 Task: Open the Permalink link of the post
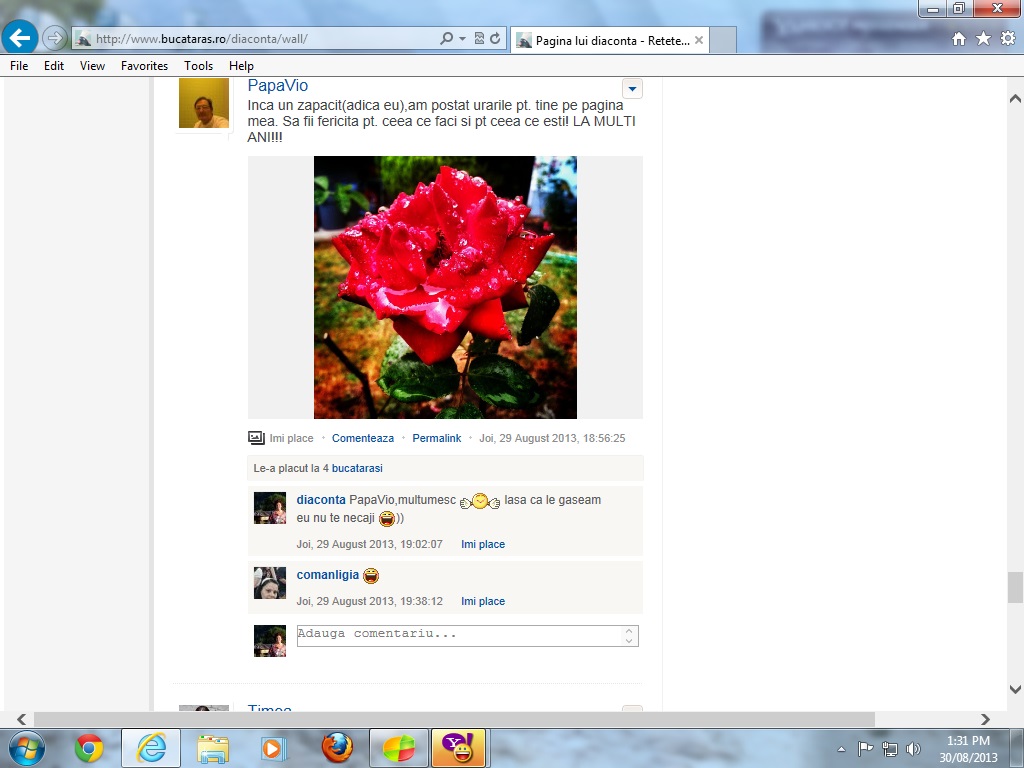click(x=437, y=438)
